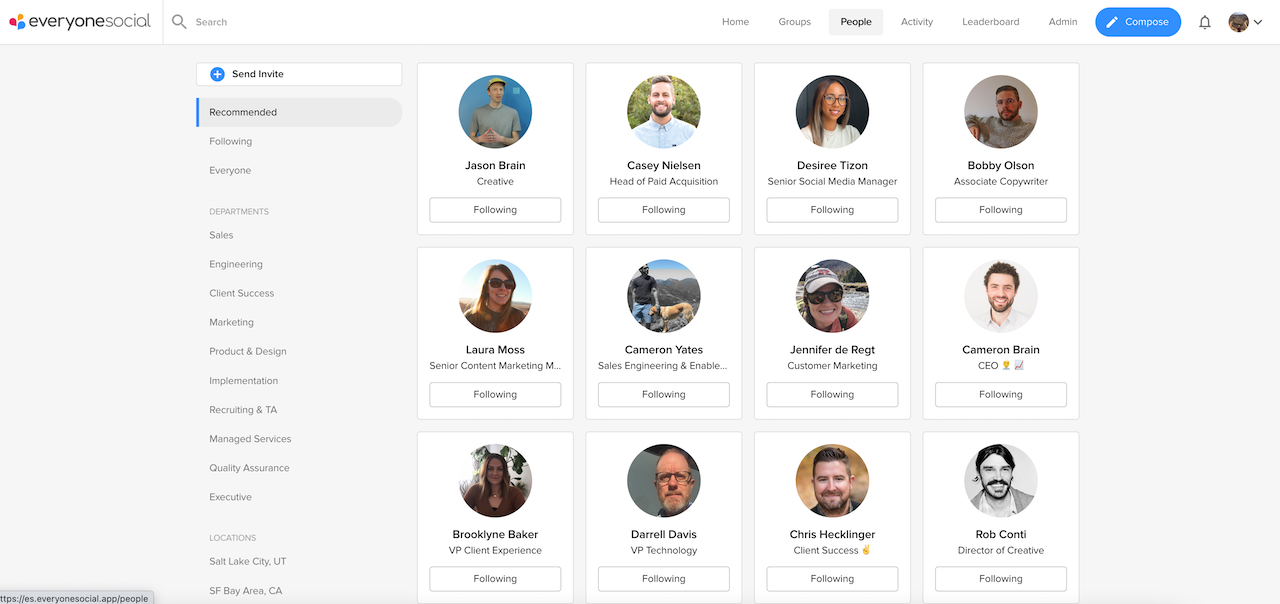Click the plus icon on Send Invite
Viewport: 1280px width, 604px height.
point(219,73)
